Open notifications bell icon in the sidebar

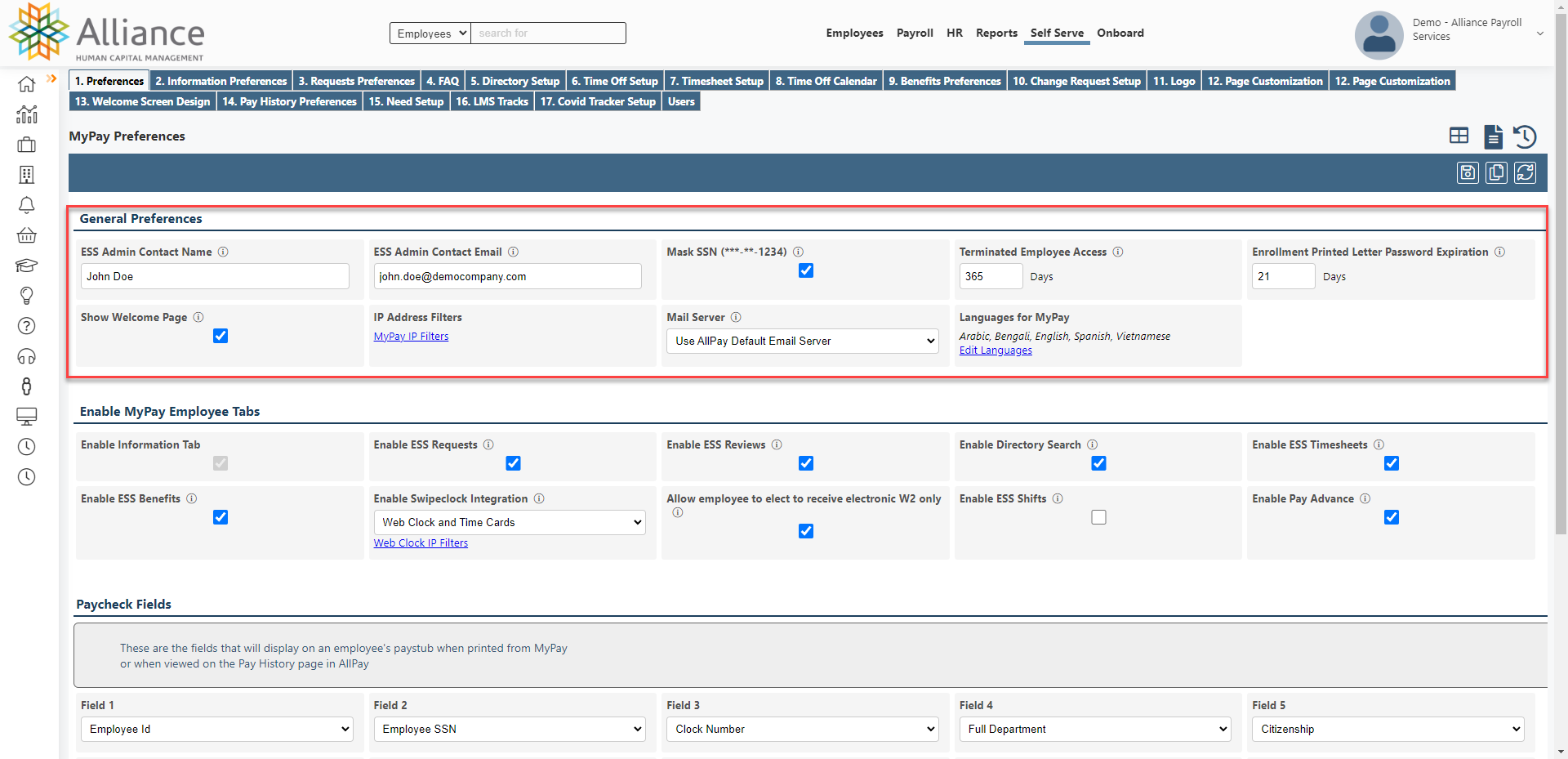[27, 205]
